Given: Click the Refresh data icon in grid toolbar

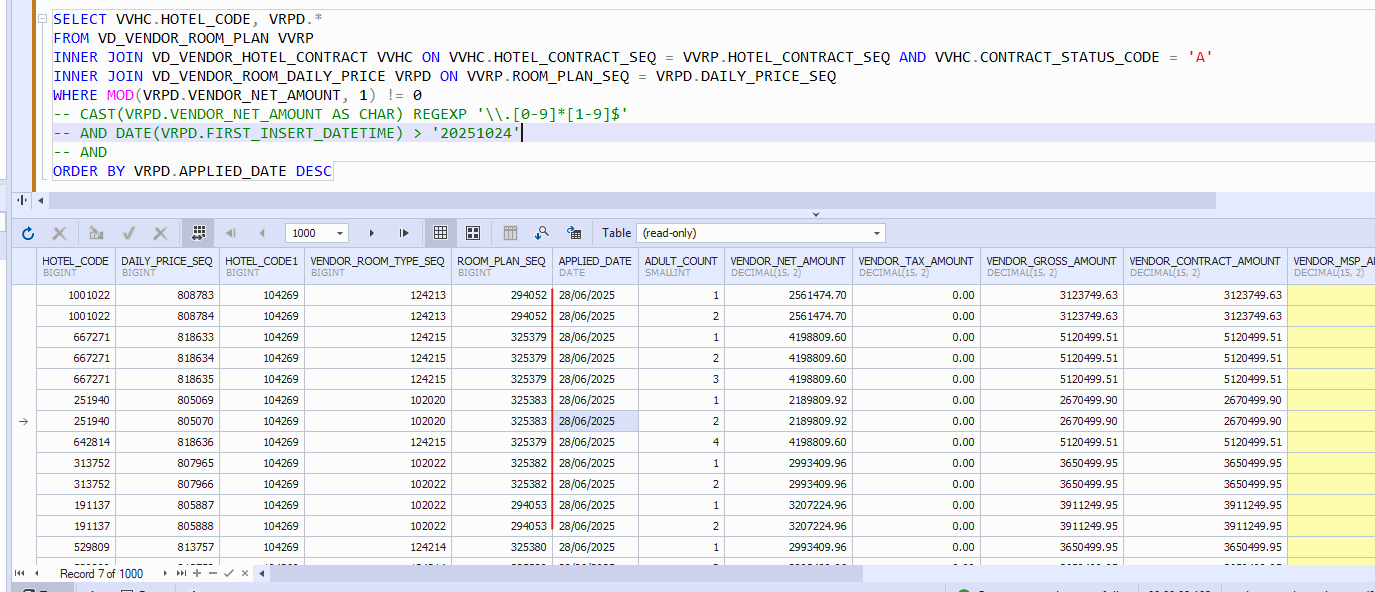Looking at the screenshot, I should (x=28, y=233).
